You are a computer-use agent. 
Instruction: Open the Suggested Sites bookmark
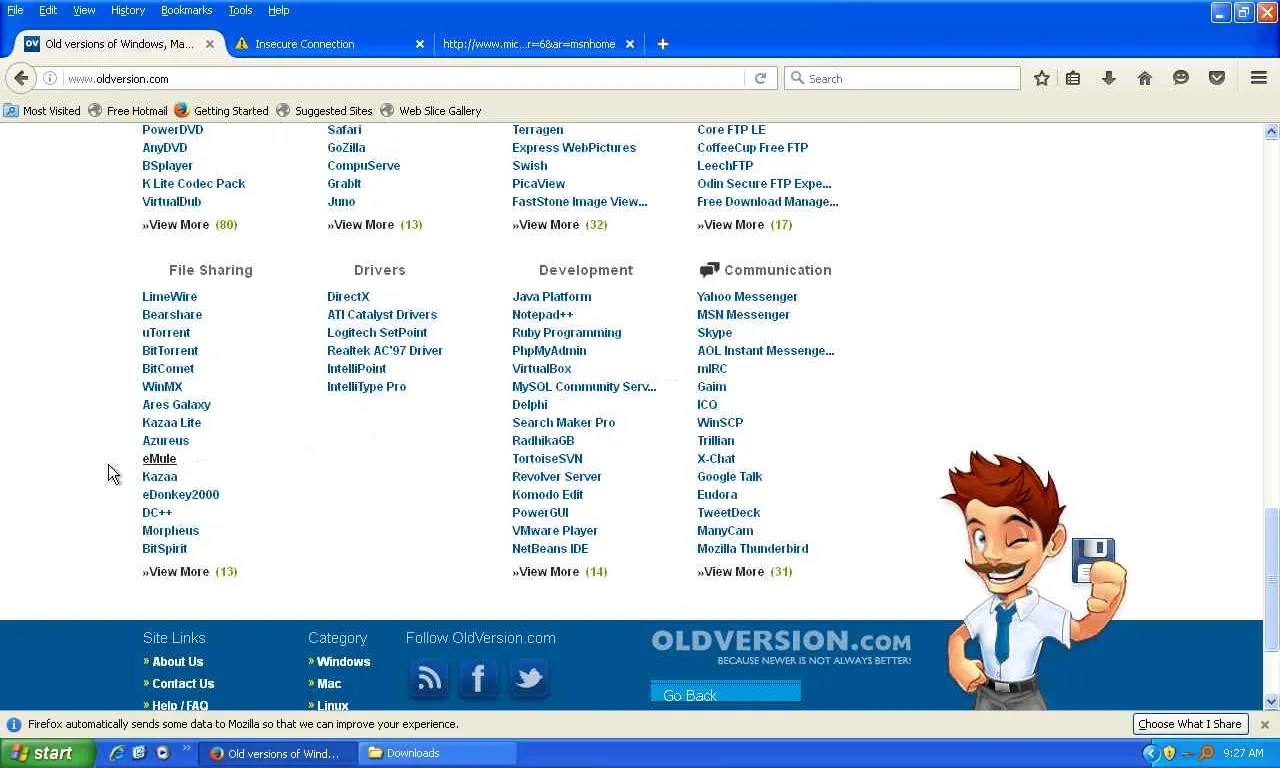tap(324, 111)
